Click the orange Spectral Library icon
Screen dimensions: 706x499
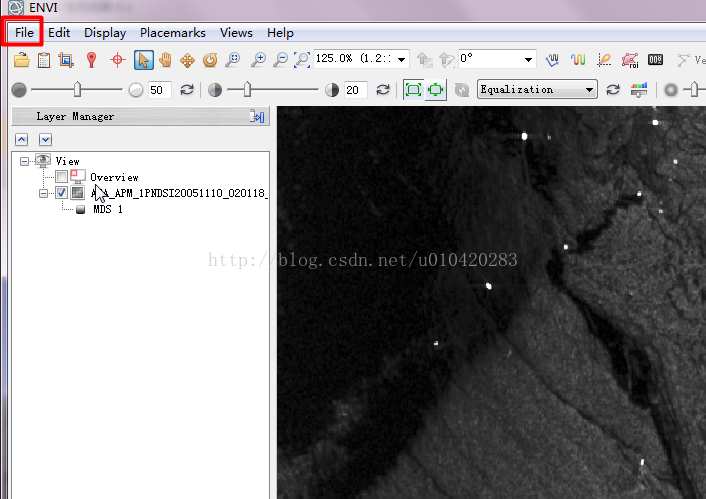[578, 59]
